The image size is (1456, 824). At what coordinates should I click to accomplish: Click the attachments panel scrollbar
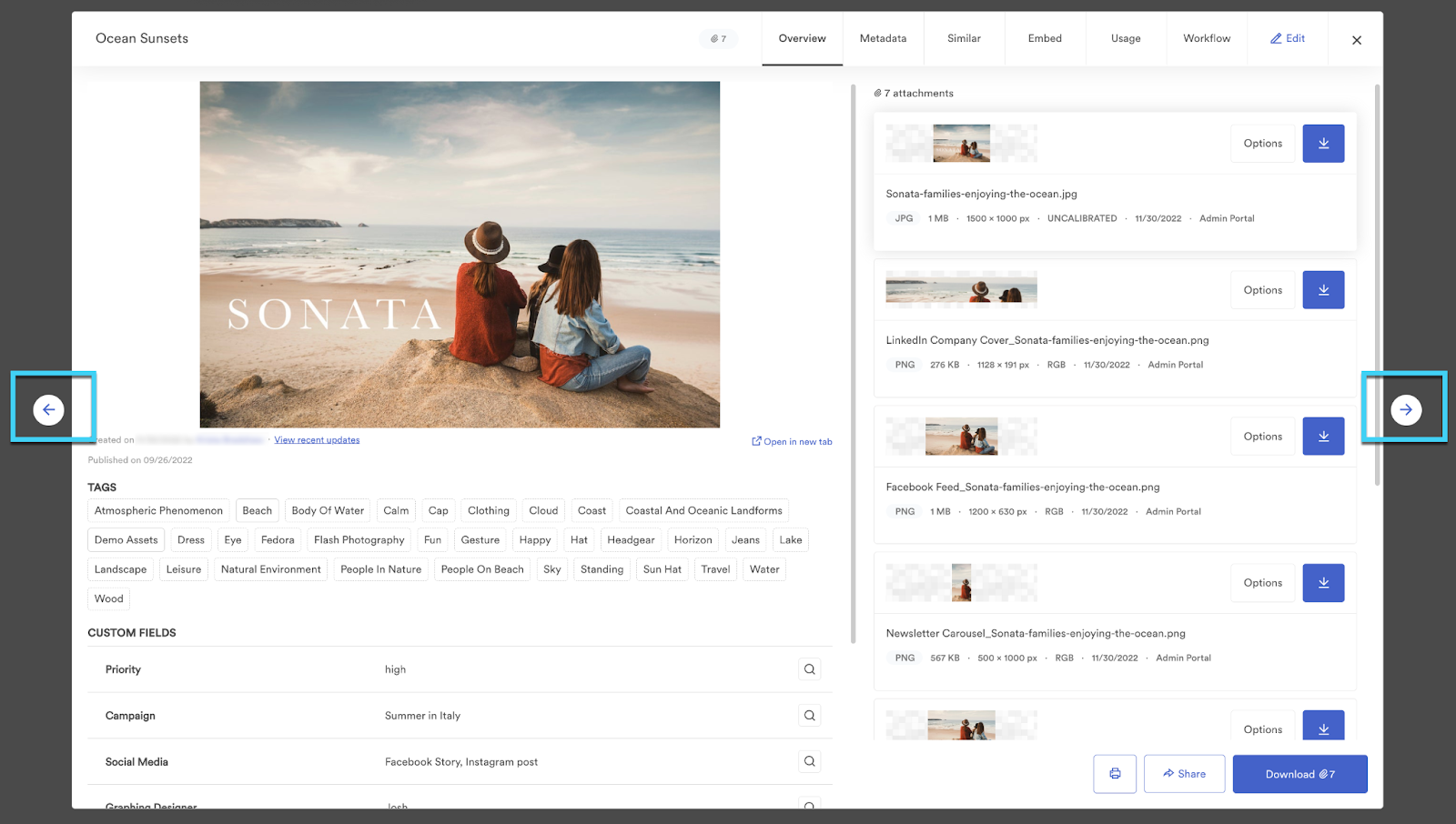pos(1377,285)
